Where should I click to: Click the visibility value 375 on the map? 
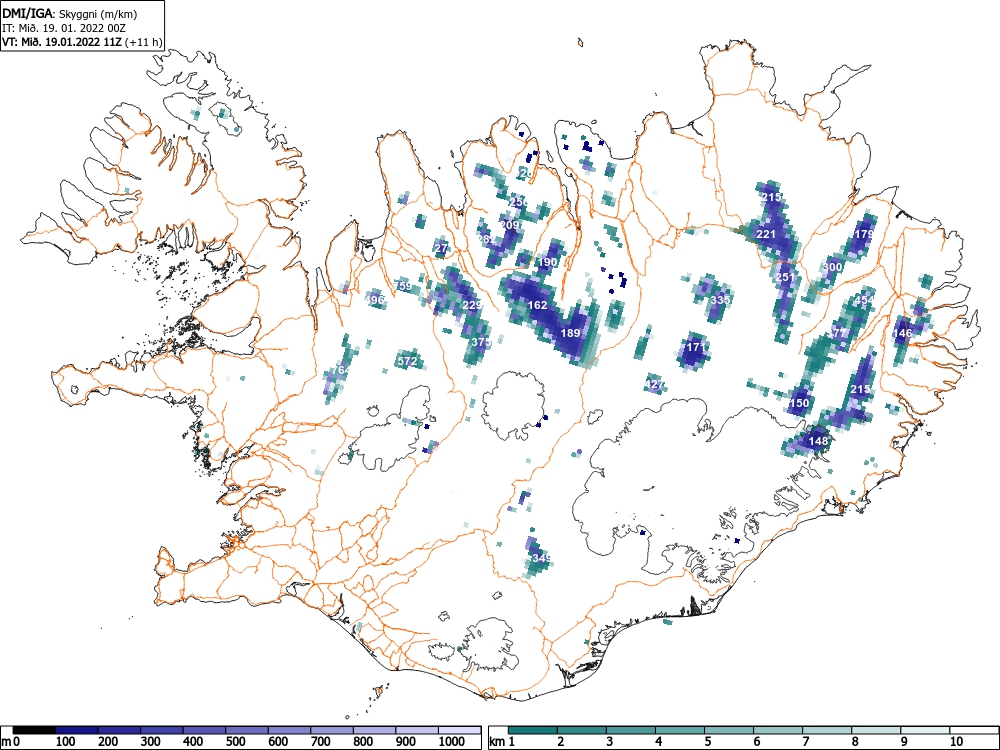(482, 342)
